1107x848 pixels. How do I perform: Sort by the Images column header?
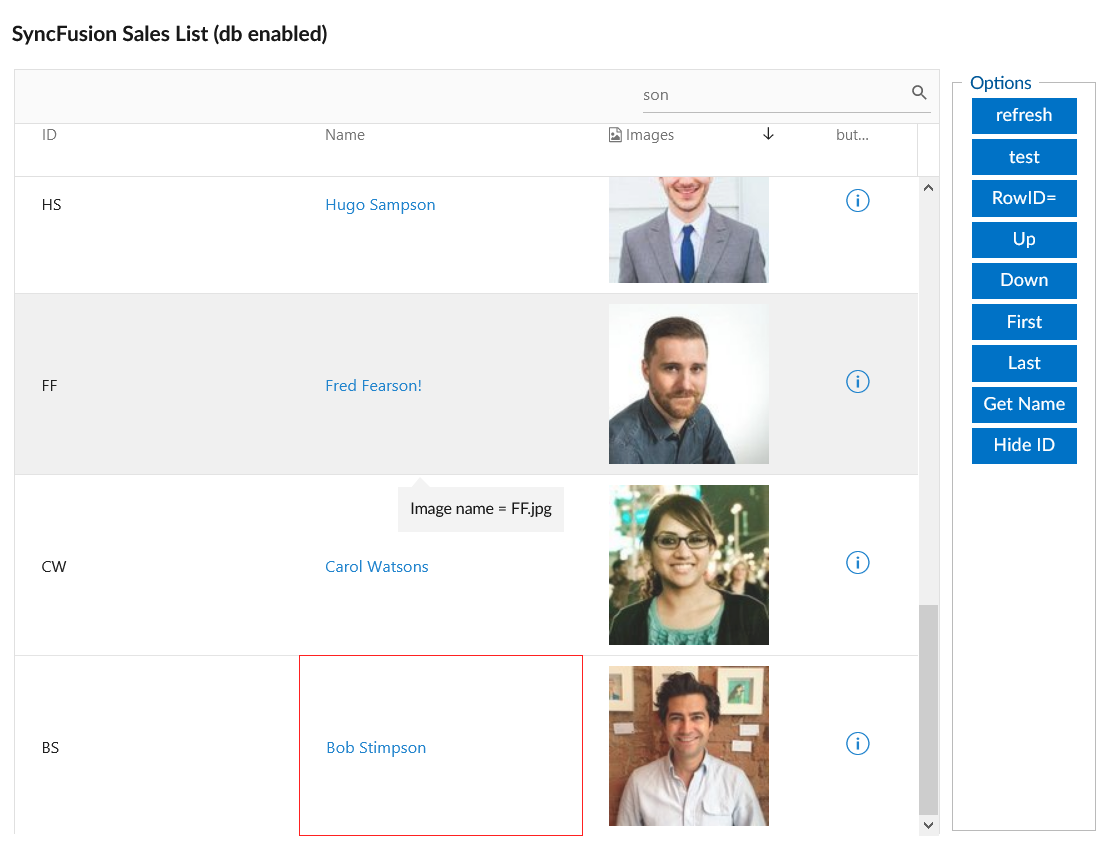tap(650, 135)
